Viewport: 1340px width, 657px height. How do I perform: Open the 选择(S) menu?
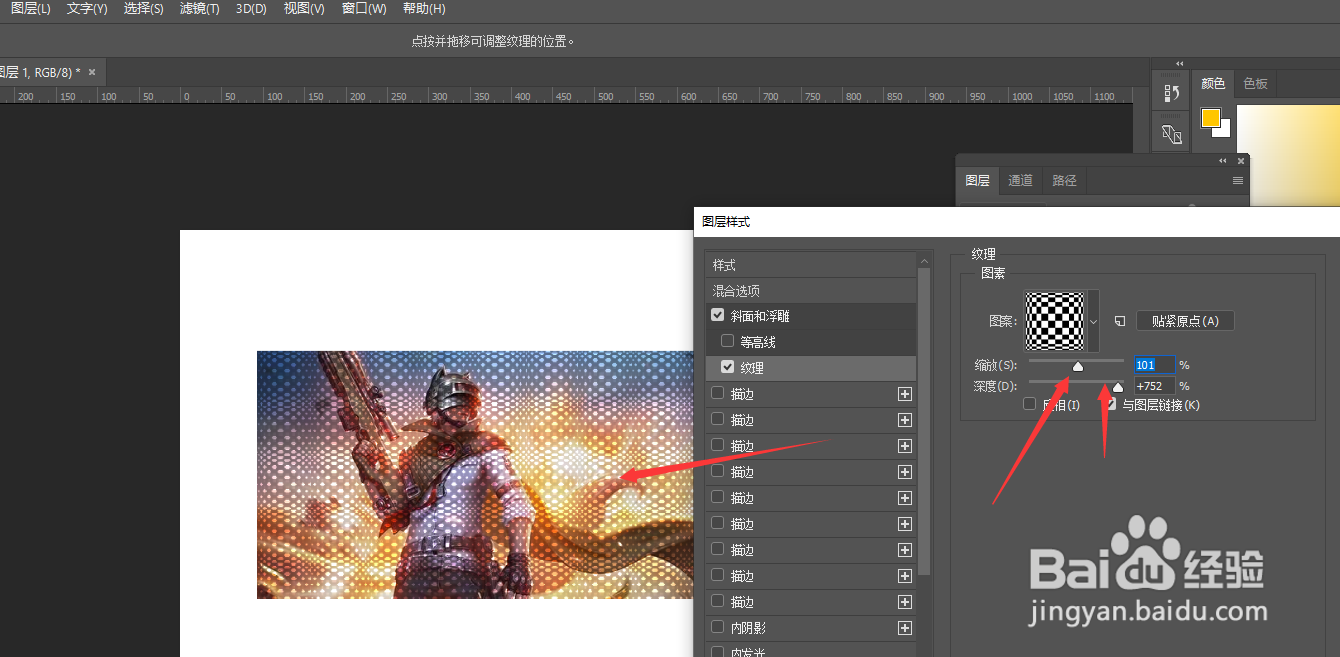point(144,9)
